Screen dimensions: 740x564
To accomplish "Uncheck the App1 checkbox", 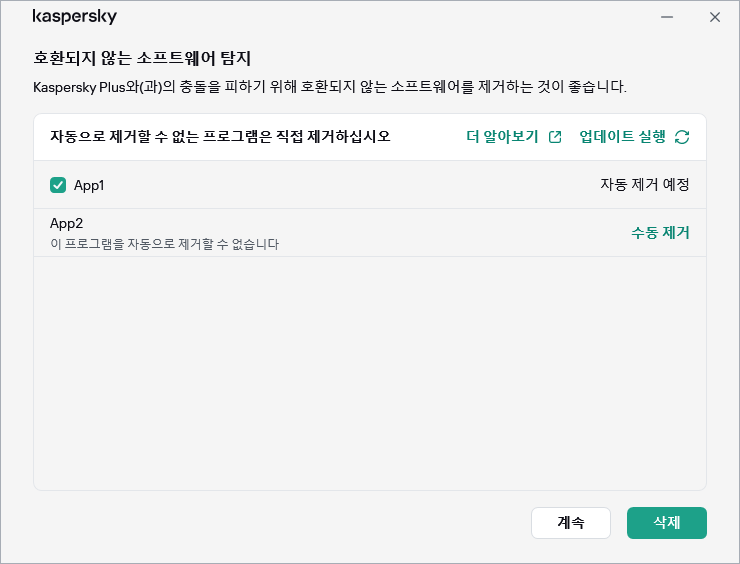I will click(58, 185).
